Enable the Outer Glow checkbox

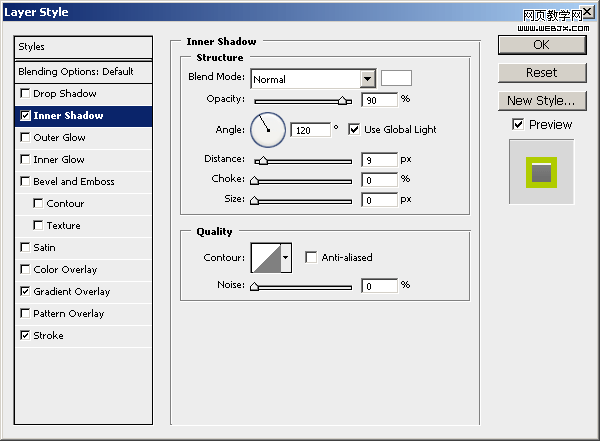pos(25,137)
